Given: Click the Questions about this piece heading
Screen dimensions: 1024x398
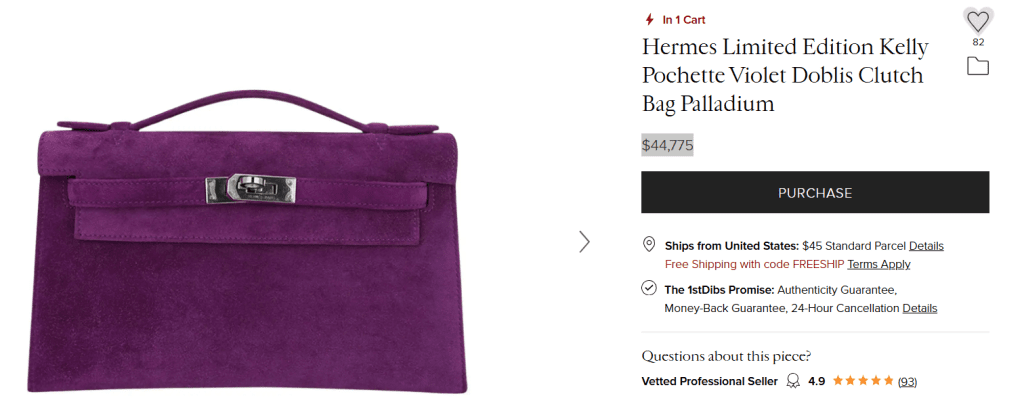Looking at the screenshot, I should (726, 357).
